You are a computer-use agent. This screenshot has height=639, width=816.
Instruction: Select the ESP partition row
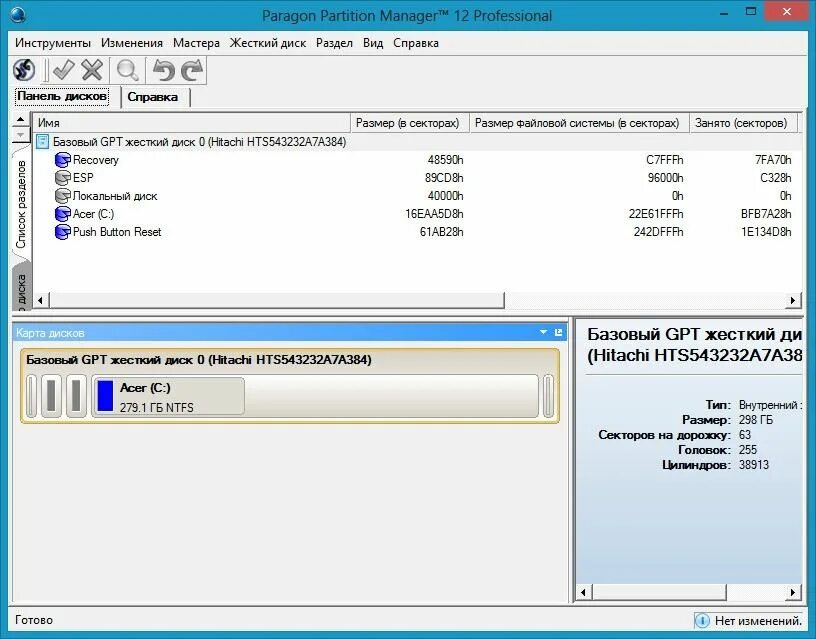point(416,178)
